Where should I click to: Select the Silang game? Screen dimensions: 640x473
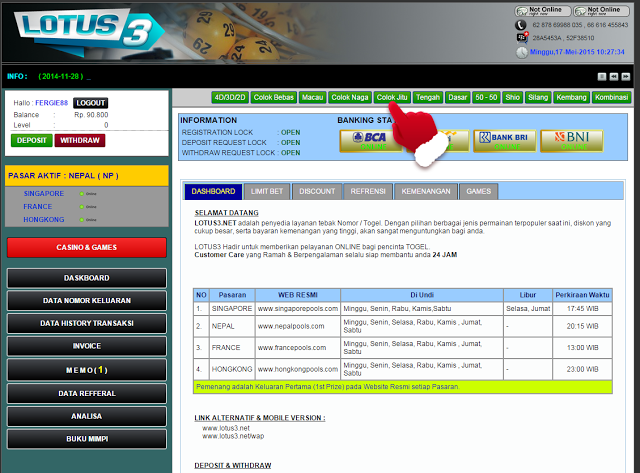tap(538, 98)
